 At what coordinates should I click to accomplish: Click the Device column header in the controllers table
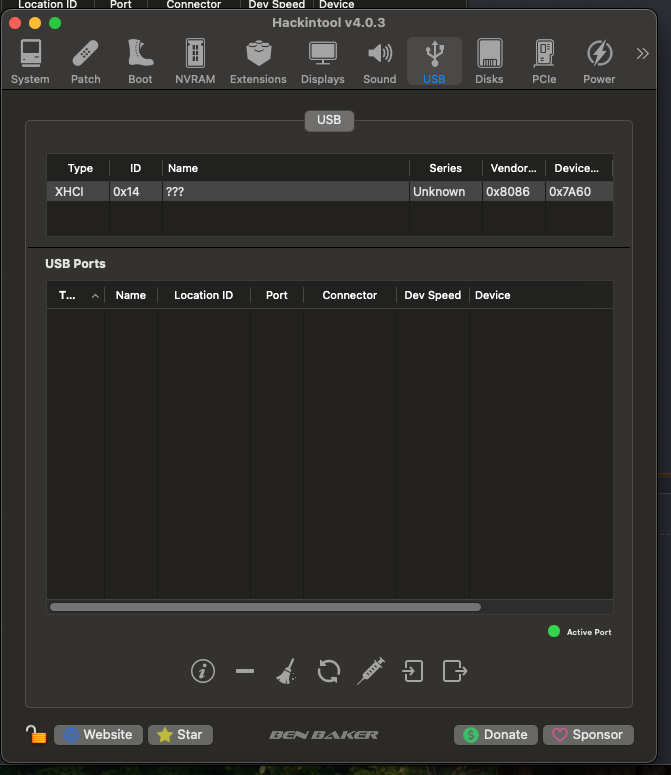579,168
